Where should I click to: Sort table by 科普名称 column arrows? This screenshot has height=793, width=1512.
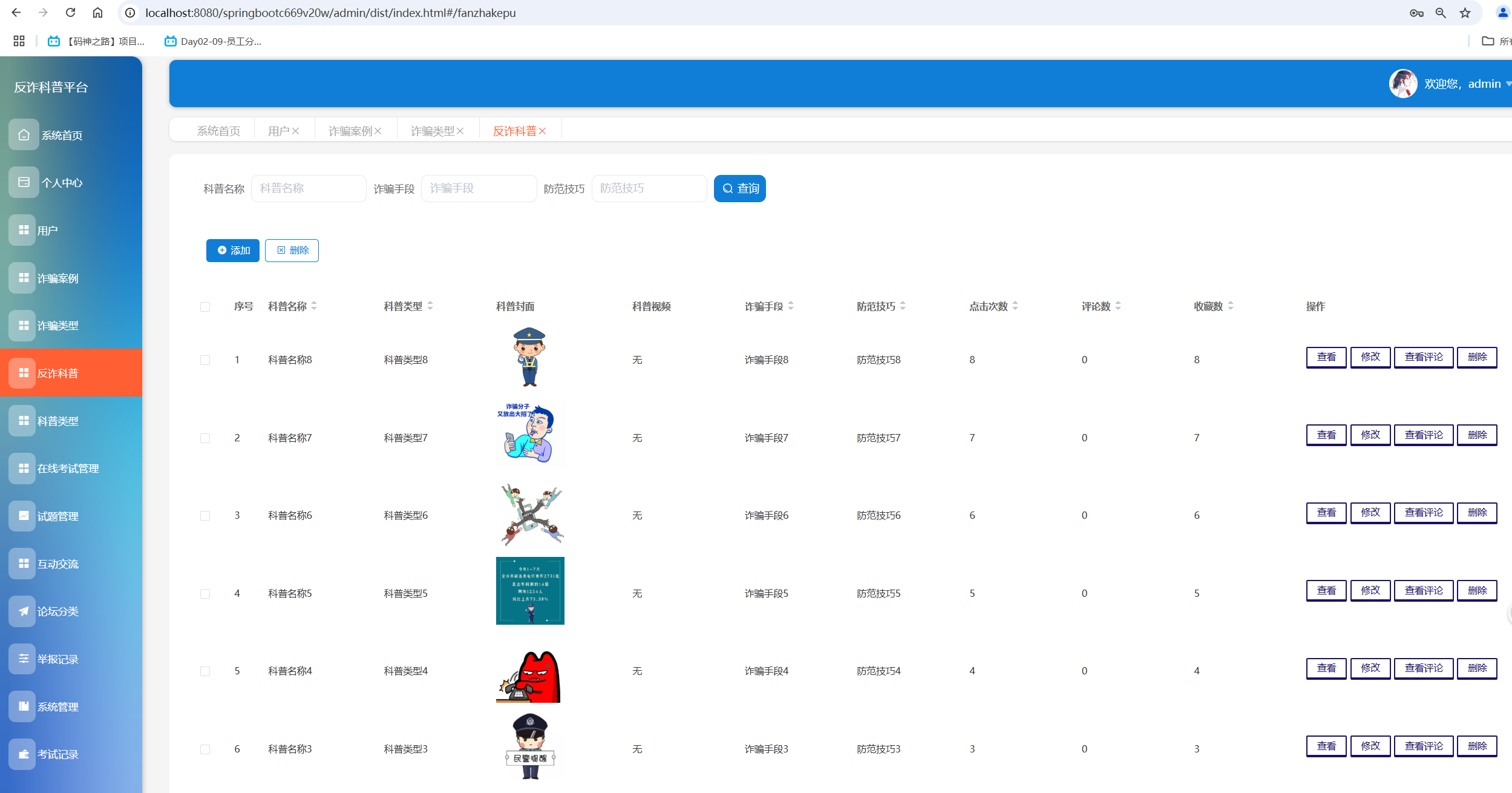(314, 306)
